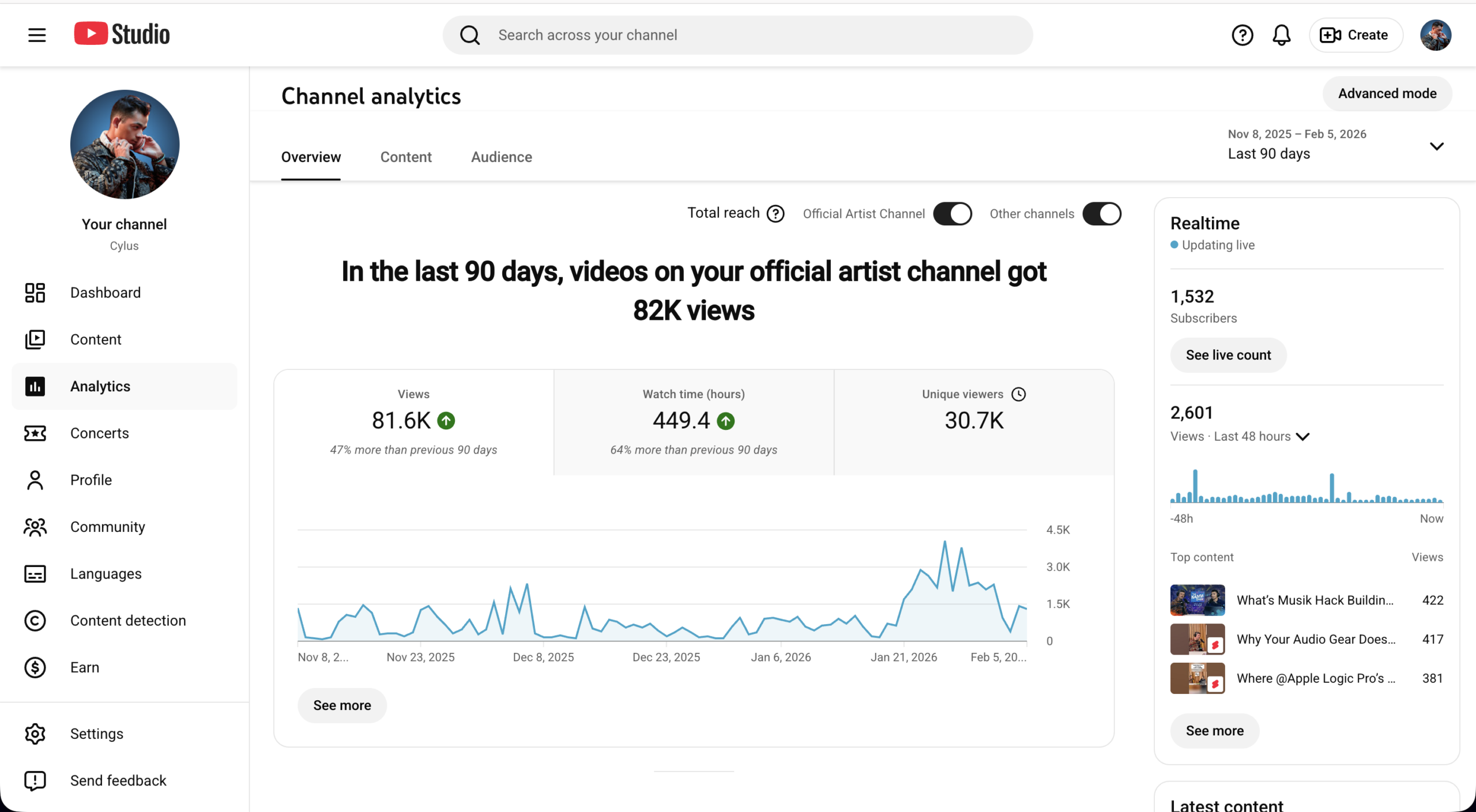
Task: Click the large channel profile picture
Action: 125,144
